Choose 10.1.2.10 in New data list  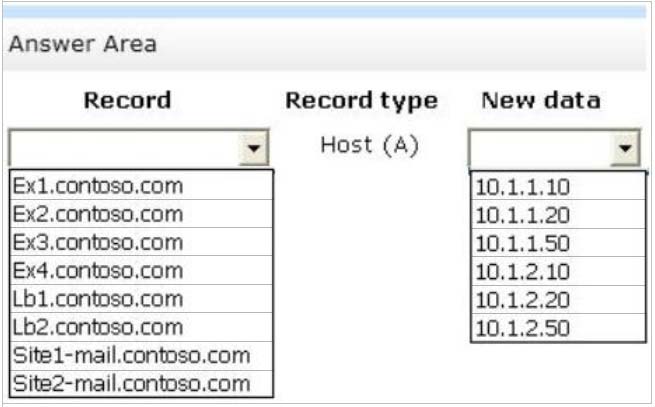[x=558, y=271]
